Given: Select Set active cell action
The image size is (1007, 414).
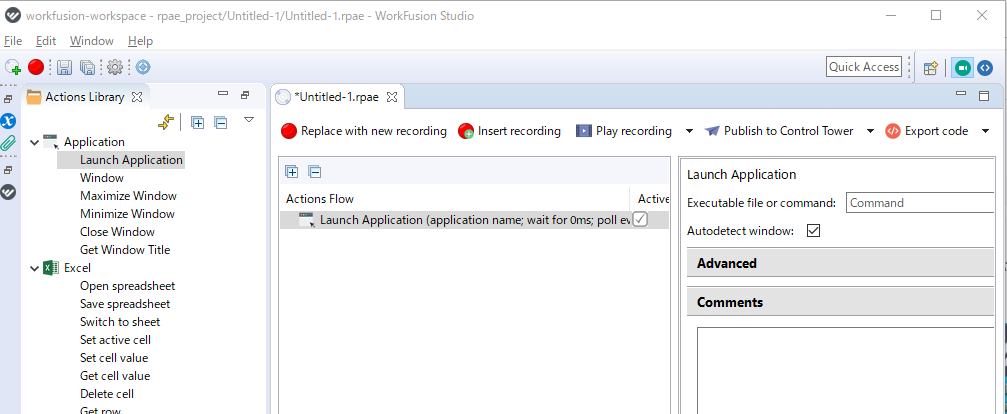Looking at the screenshot, I should (x=116, y=340).
